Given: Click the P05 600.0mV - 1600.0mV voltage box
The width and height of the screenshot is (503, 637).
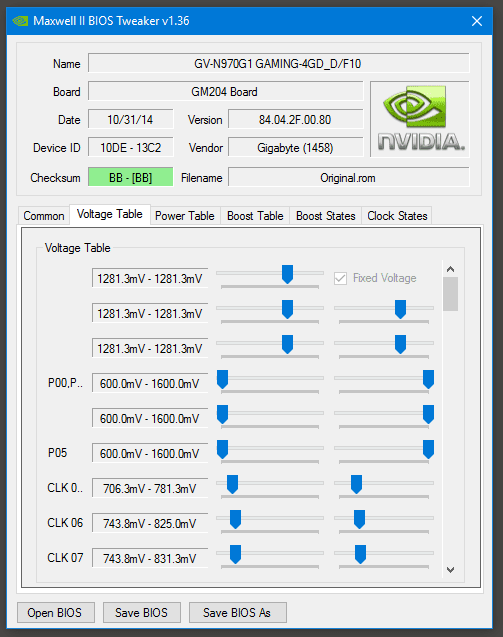Looking at the screenshot, I should pyautogui.click(x=150, y=453).
